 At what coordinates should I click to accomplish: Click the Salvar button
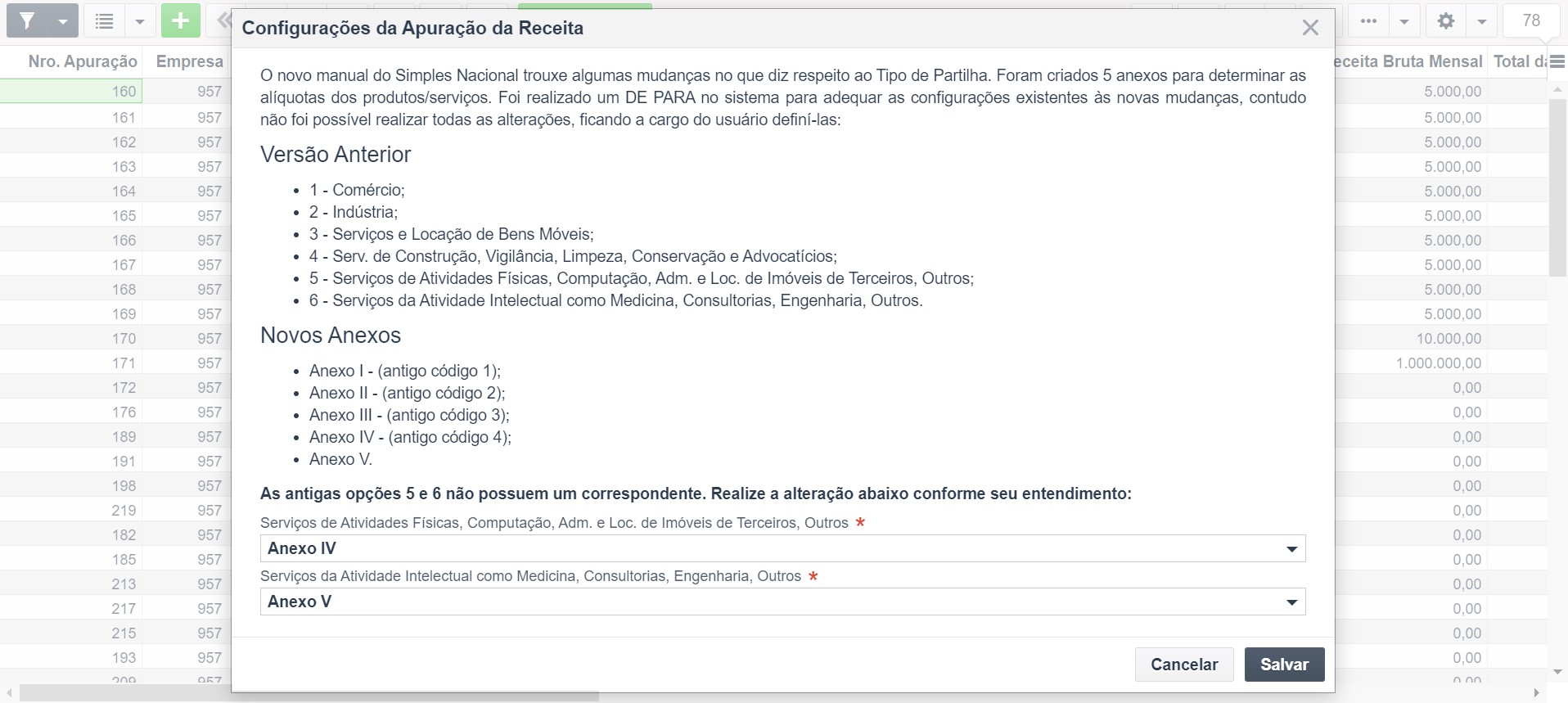click(1284, 665)
